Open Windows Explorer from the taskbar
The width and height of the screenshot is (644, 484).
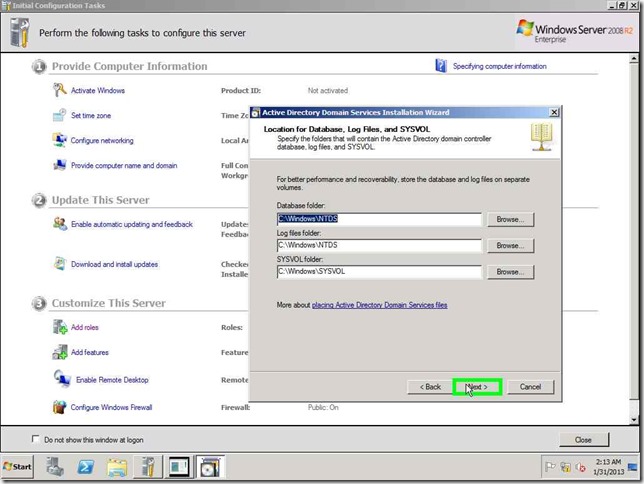click(117, 467)
